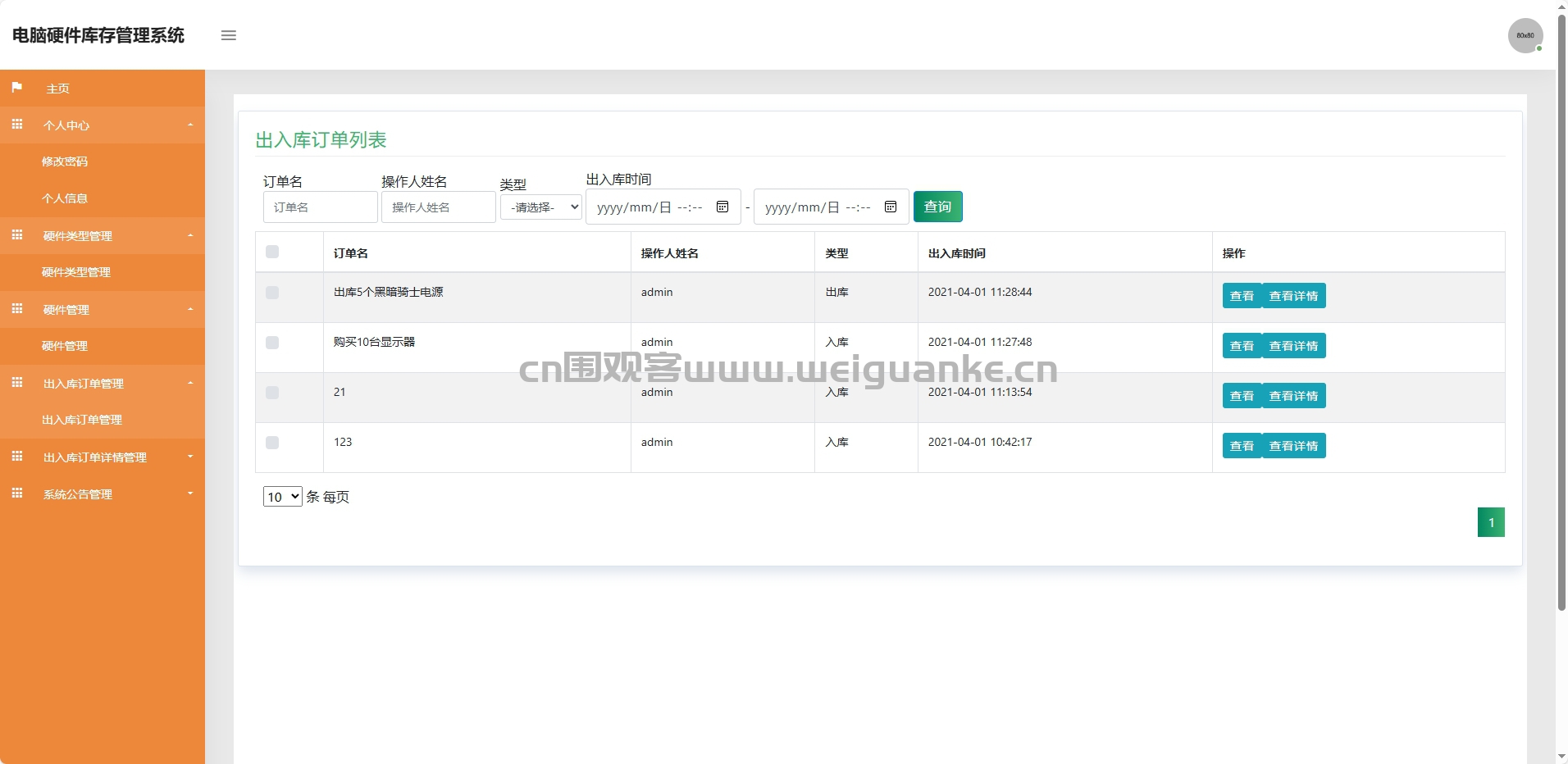Viewport: 1568px width, 764px height.
Task: Check the row for 出库5个黑暗骑士电源
Action: point(272,293)
